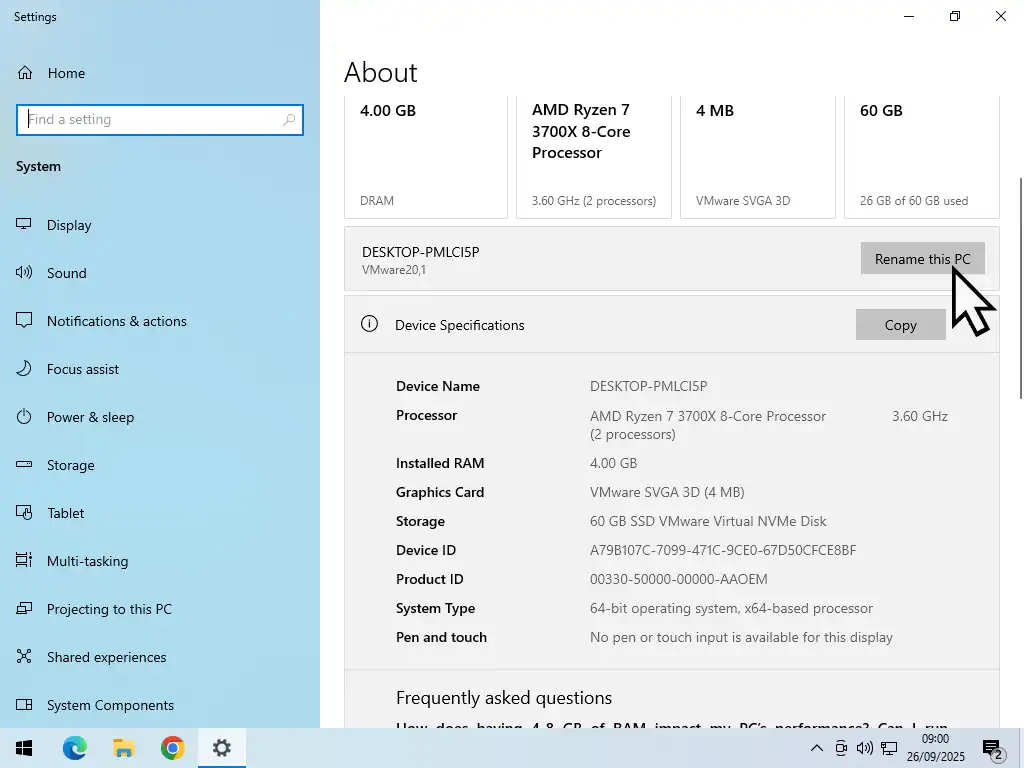Click the Installed RAM value 4.00 GB
The image size is (1024, 768).
click(613, 463)
